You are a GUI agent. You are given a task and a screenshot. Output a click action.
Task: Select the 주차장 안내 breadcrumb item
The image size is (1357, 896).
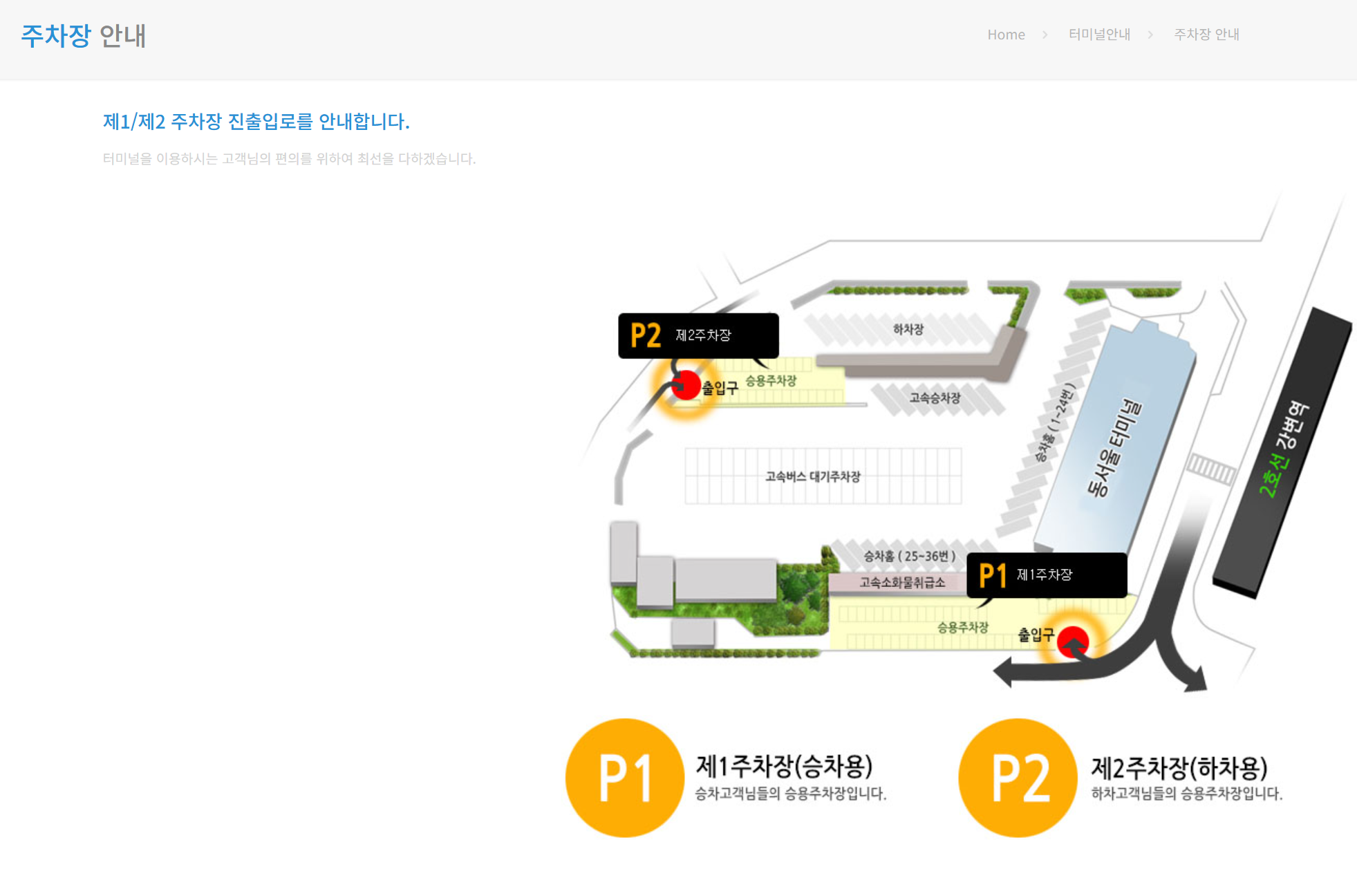(1206, 35)
